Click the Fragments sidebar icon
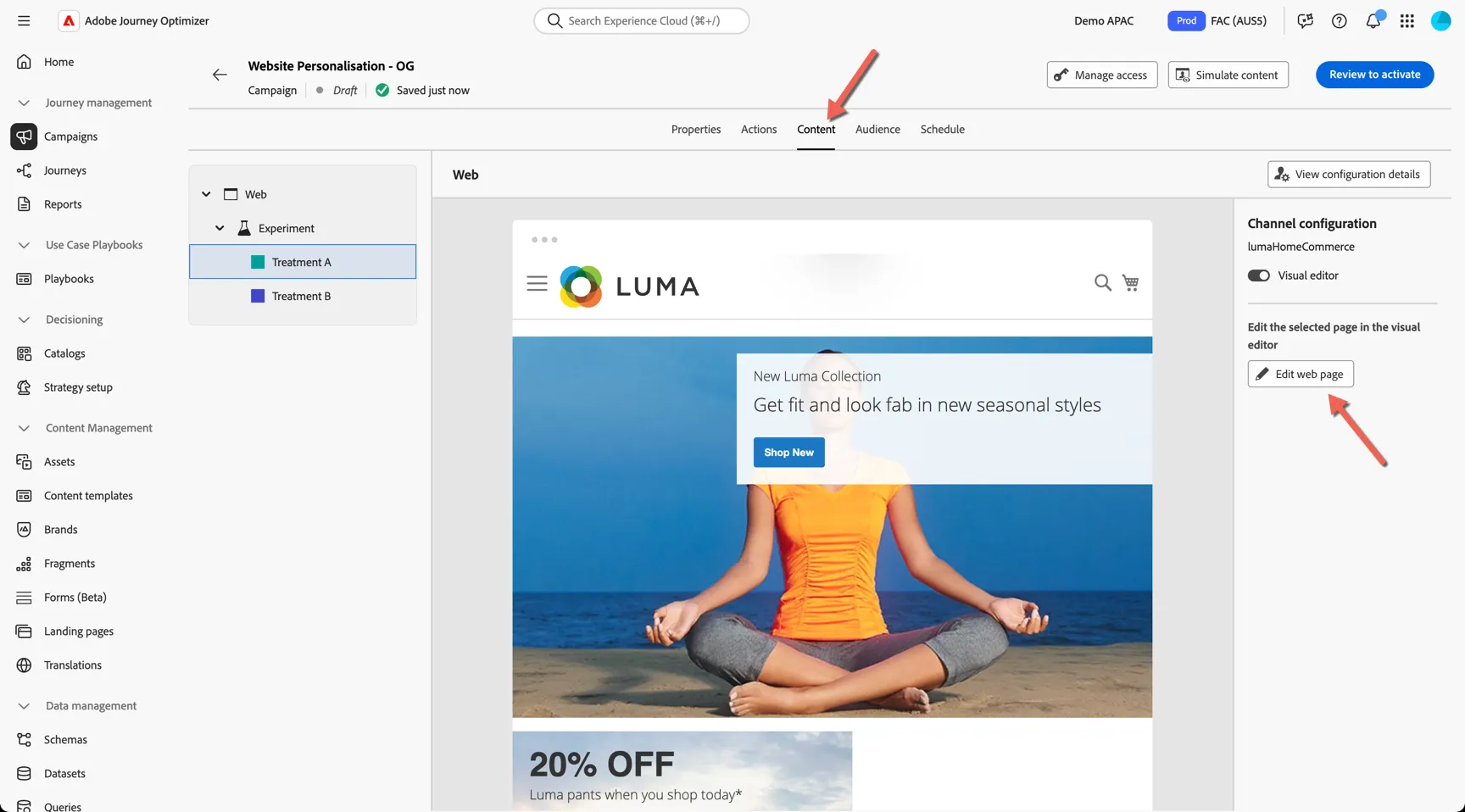The width and height of the screenshot is (1465, 812). coord(24,564)
